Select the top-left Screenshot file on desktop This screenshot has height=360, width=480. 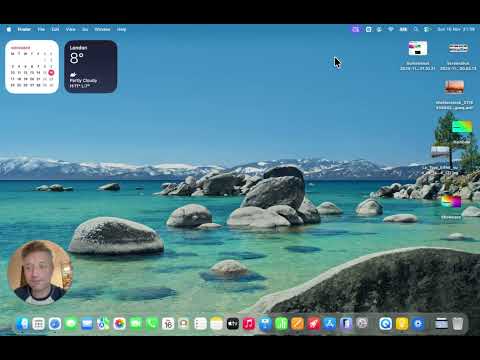(x=418, y=55)
